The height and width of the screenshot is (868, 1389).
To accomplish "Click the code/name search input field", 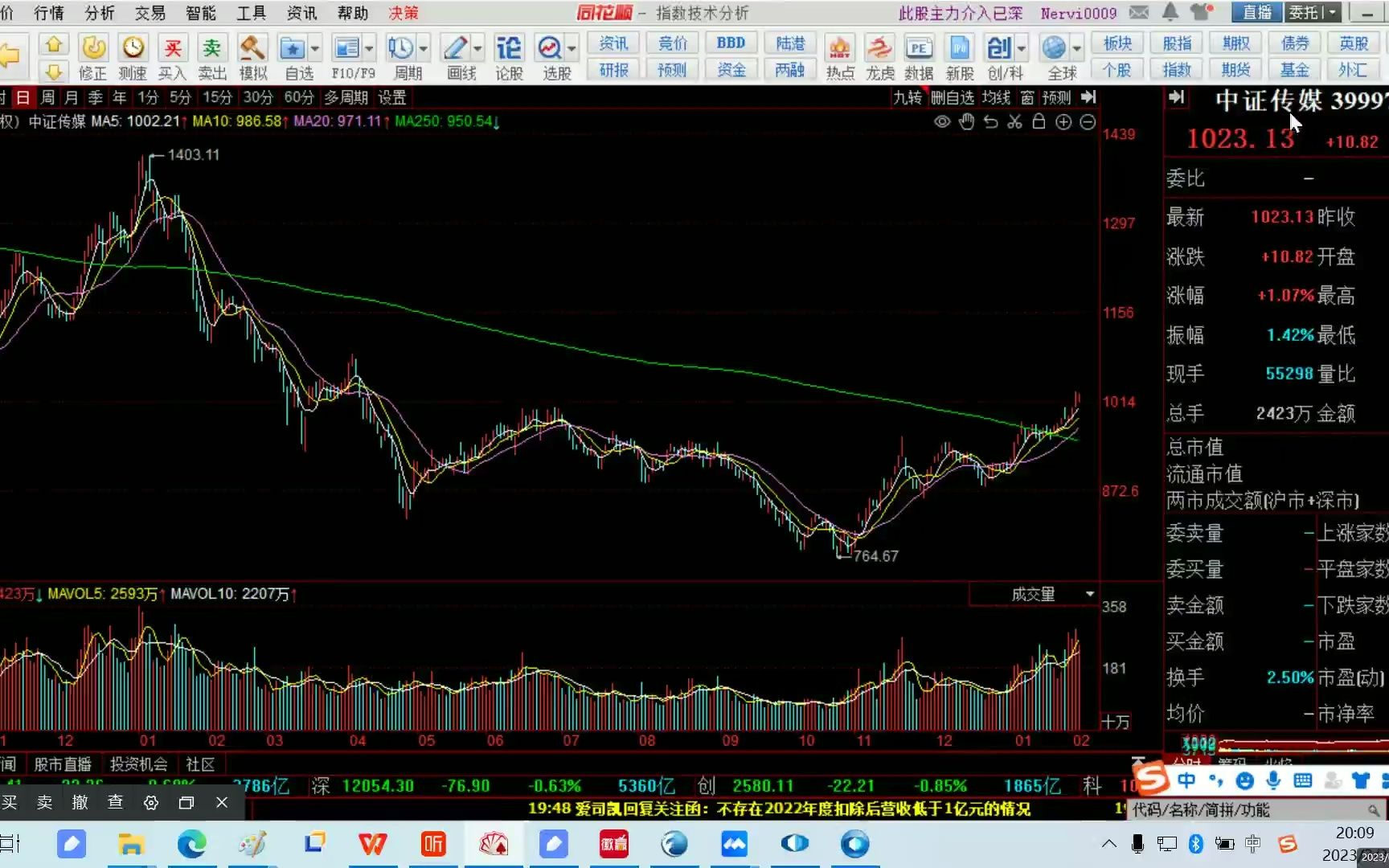I will [1257, 809].
